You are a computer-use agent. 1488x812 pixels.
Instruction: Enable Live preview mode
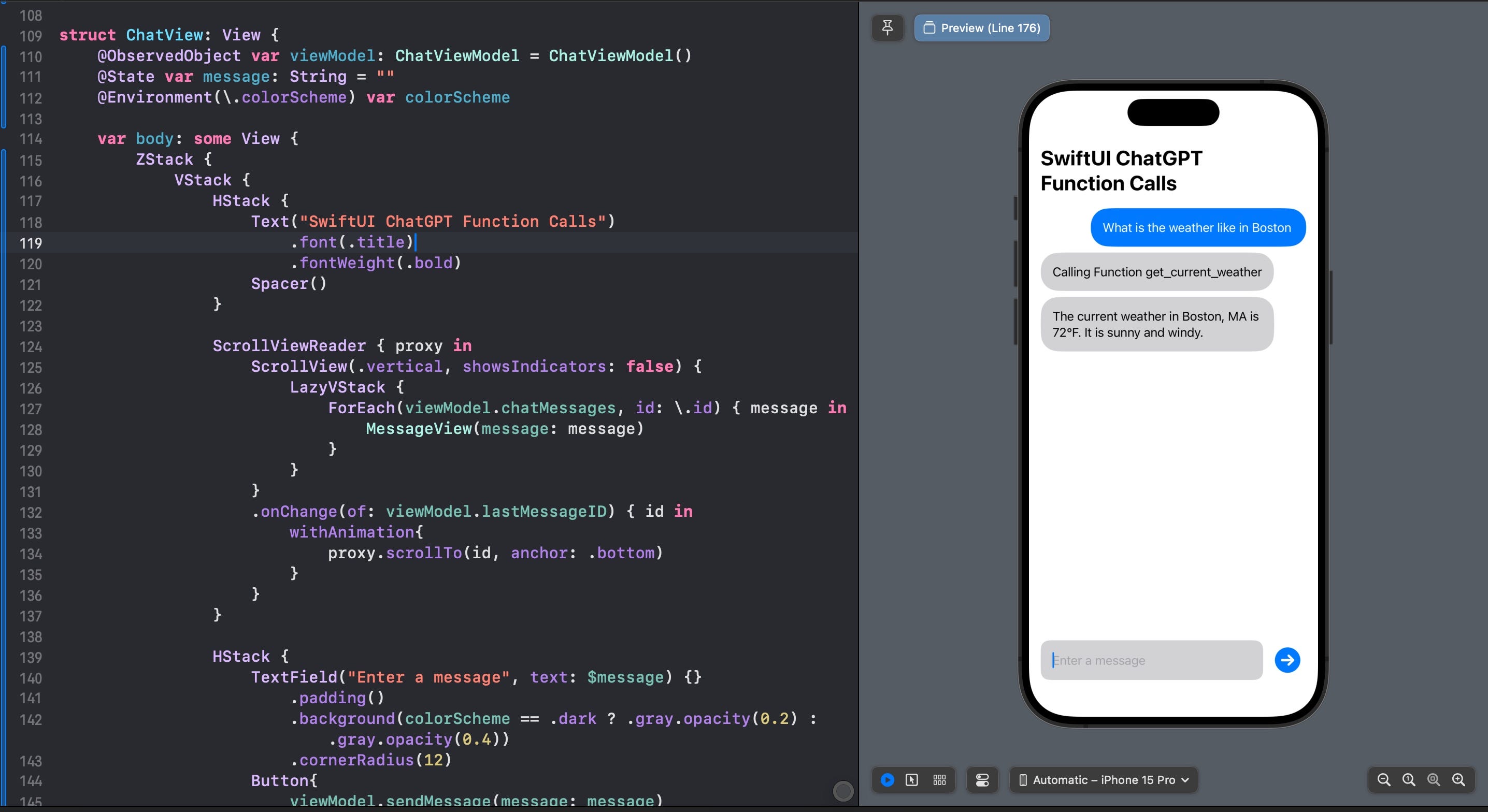[x=887, y=780]
